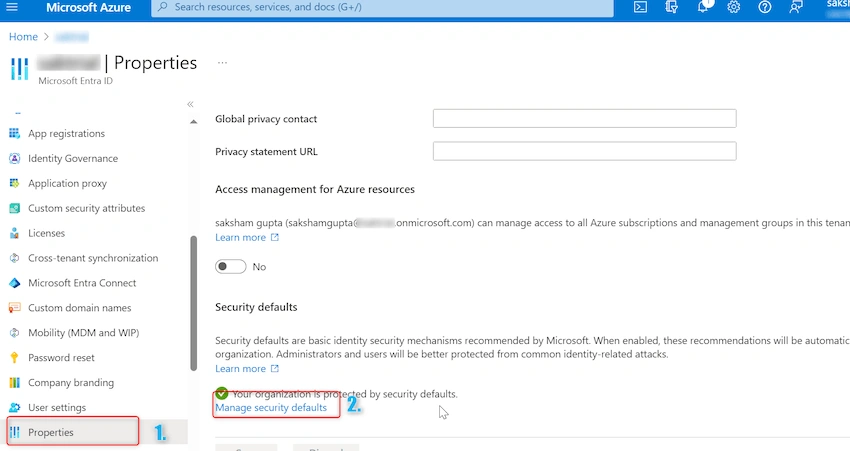
Task: Open the Directories and subscriptions filter icon
Action: (x=671, y=7)
